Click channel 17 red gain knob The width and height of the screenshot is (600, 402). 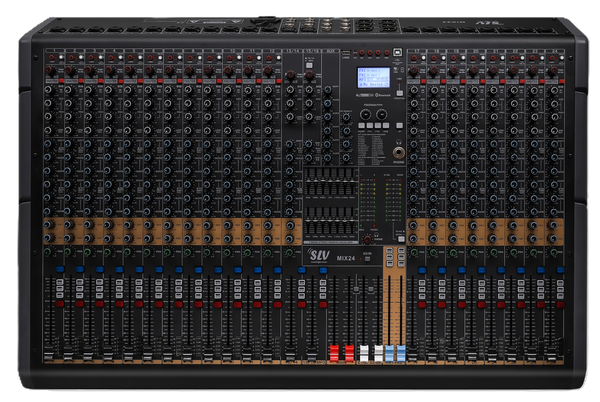tap(413, 70)
